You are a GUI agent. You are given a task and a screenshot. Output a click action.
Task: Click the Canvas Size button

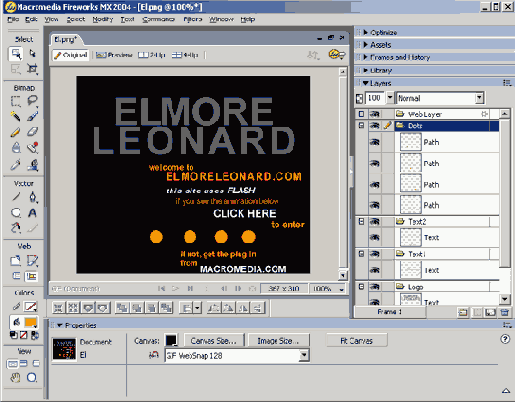point(214,341)
